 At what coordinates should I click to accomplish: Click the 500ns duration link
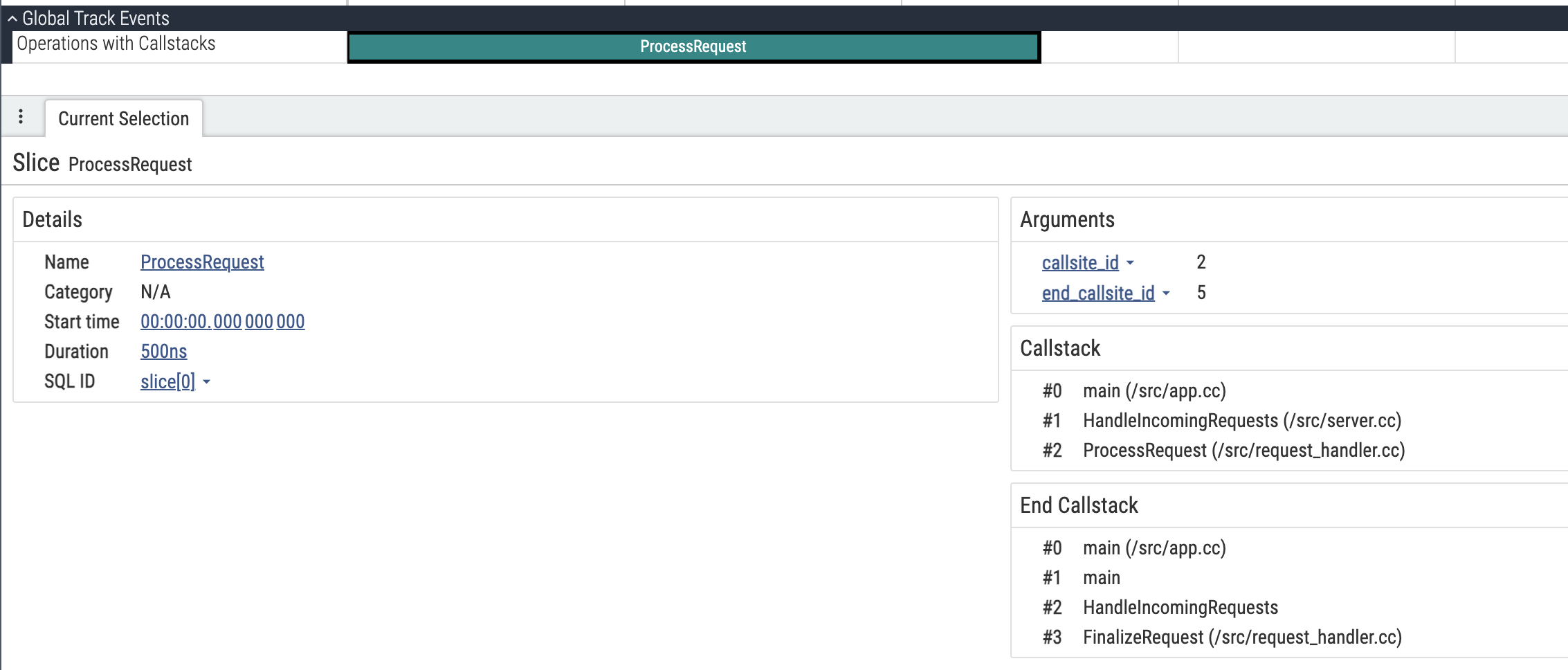pyautogui.click(x=163, y=351)
